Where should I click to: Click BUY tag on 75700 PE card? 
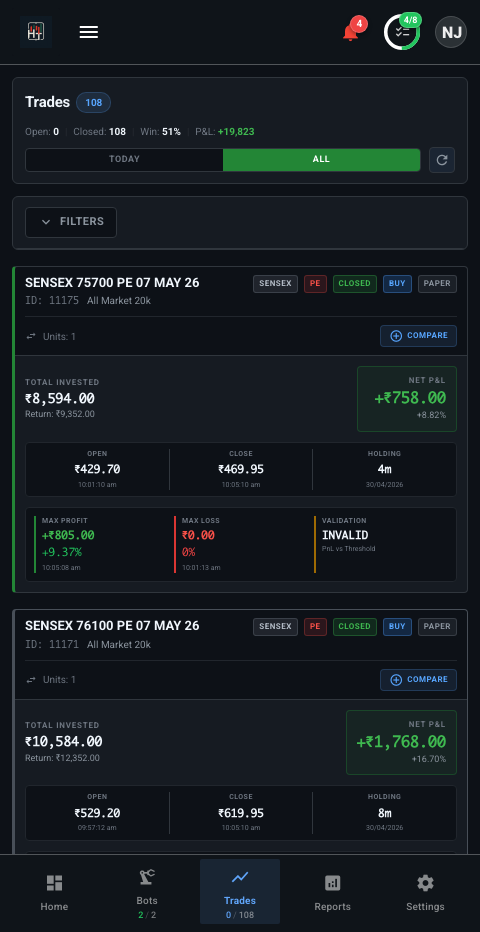(x=397, y=284)
